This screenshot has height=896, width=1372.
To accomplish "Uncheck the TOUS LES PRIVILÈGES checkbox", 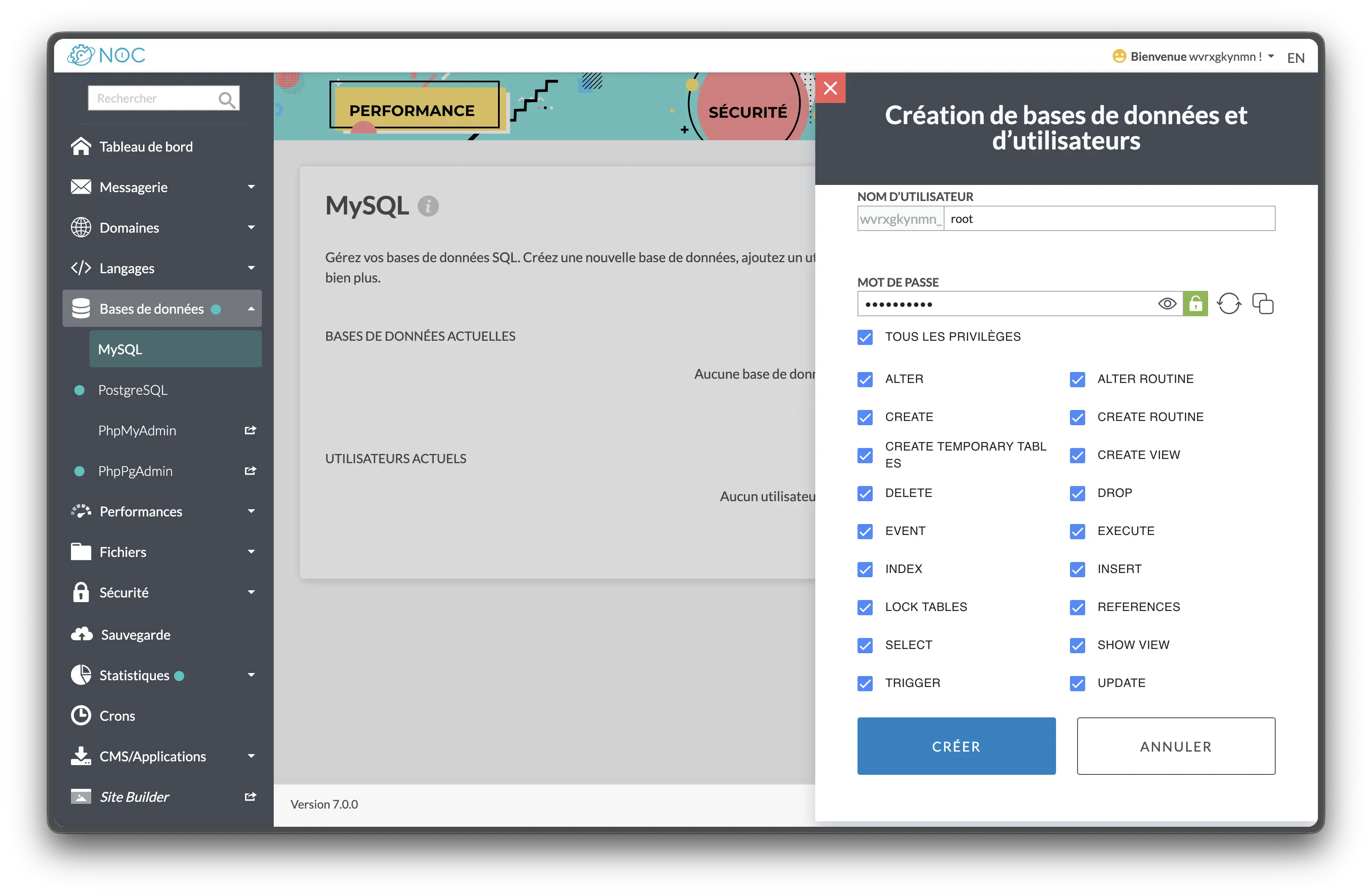I will (865, 337).
